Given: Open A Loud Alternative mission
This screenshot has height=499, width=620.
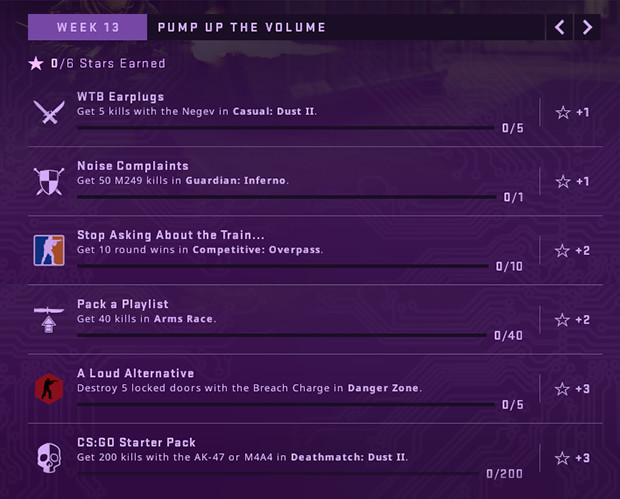Looking at the screenshot, I should point(136,373).
